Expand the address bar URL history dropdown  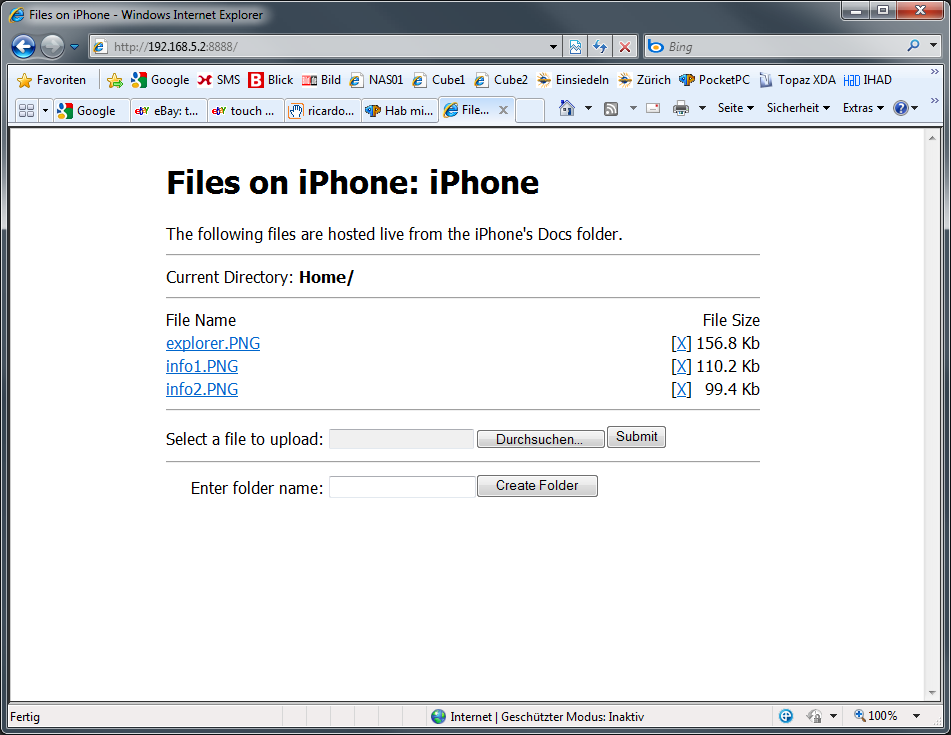coord(553,47)
